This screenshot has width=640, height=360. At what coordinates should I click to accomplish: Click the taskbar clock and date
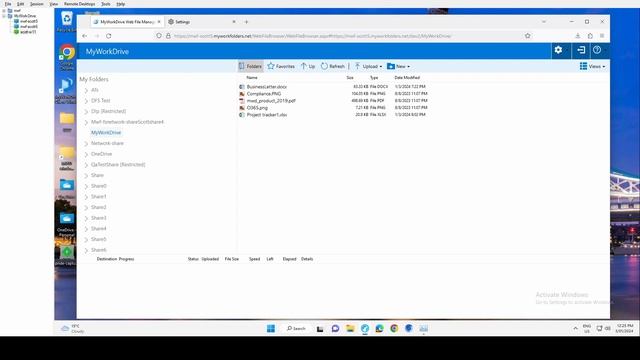[x=624, y=329]
